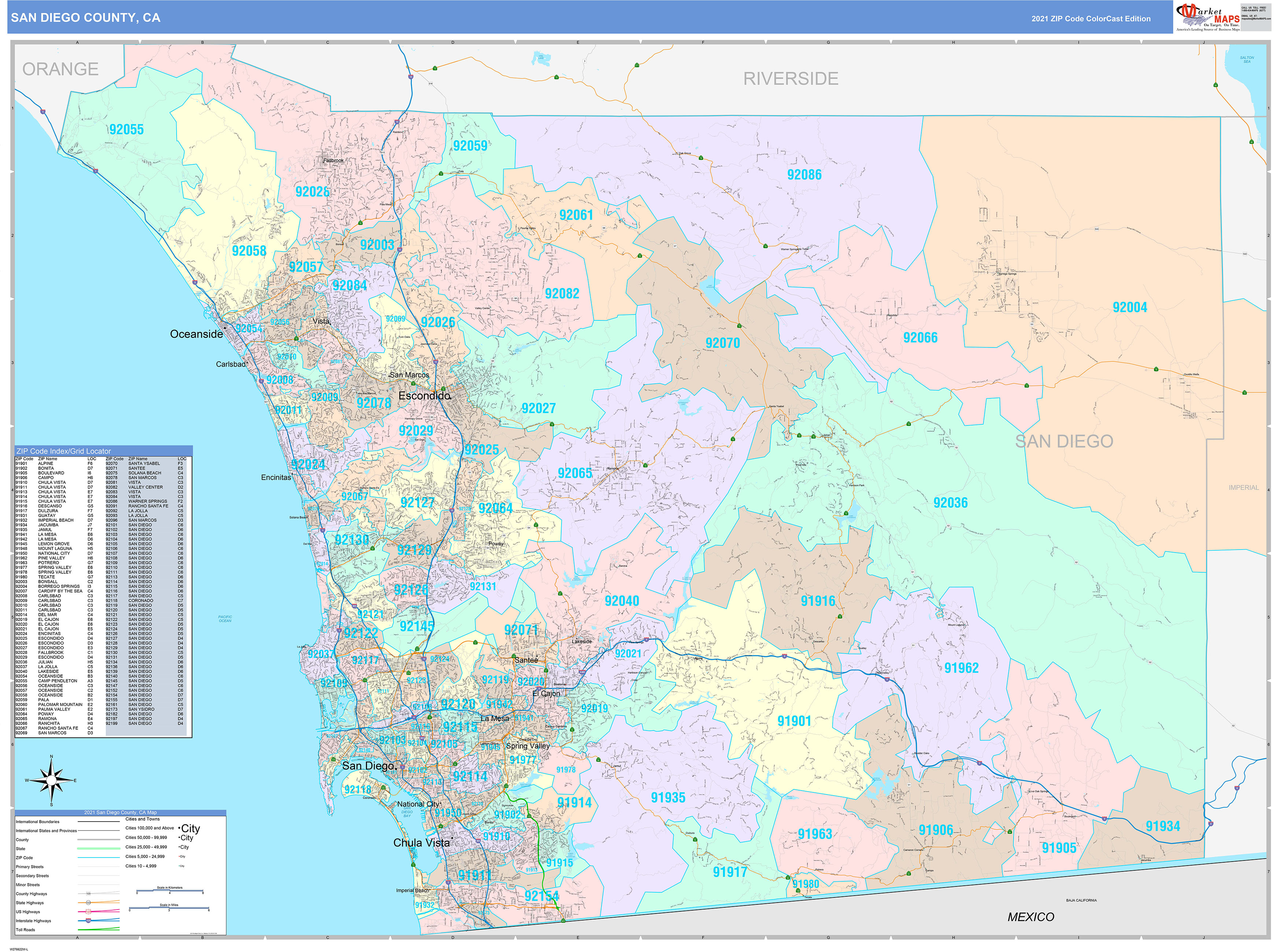
Task: Click the large gray SAN DIEGO county label
Action: (x=1064, y=442)
